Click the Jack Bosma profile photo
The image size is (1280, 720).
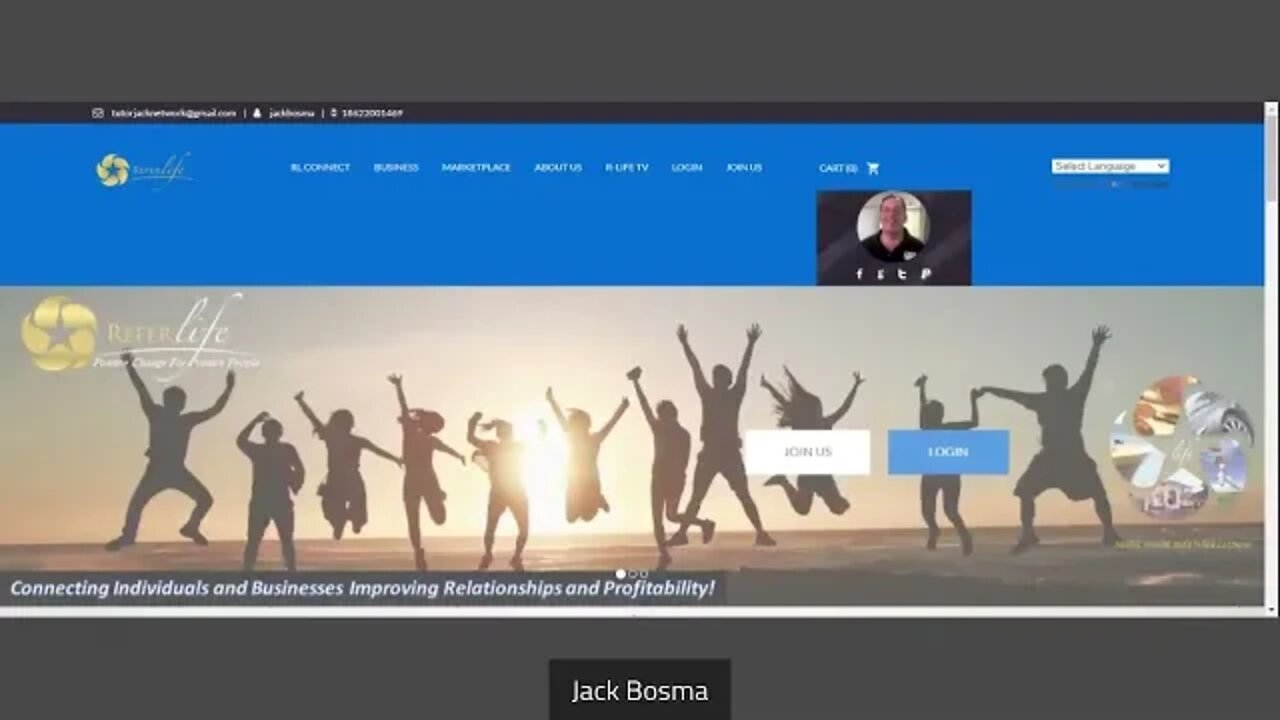[893, 226]
